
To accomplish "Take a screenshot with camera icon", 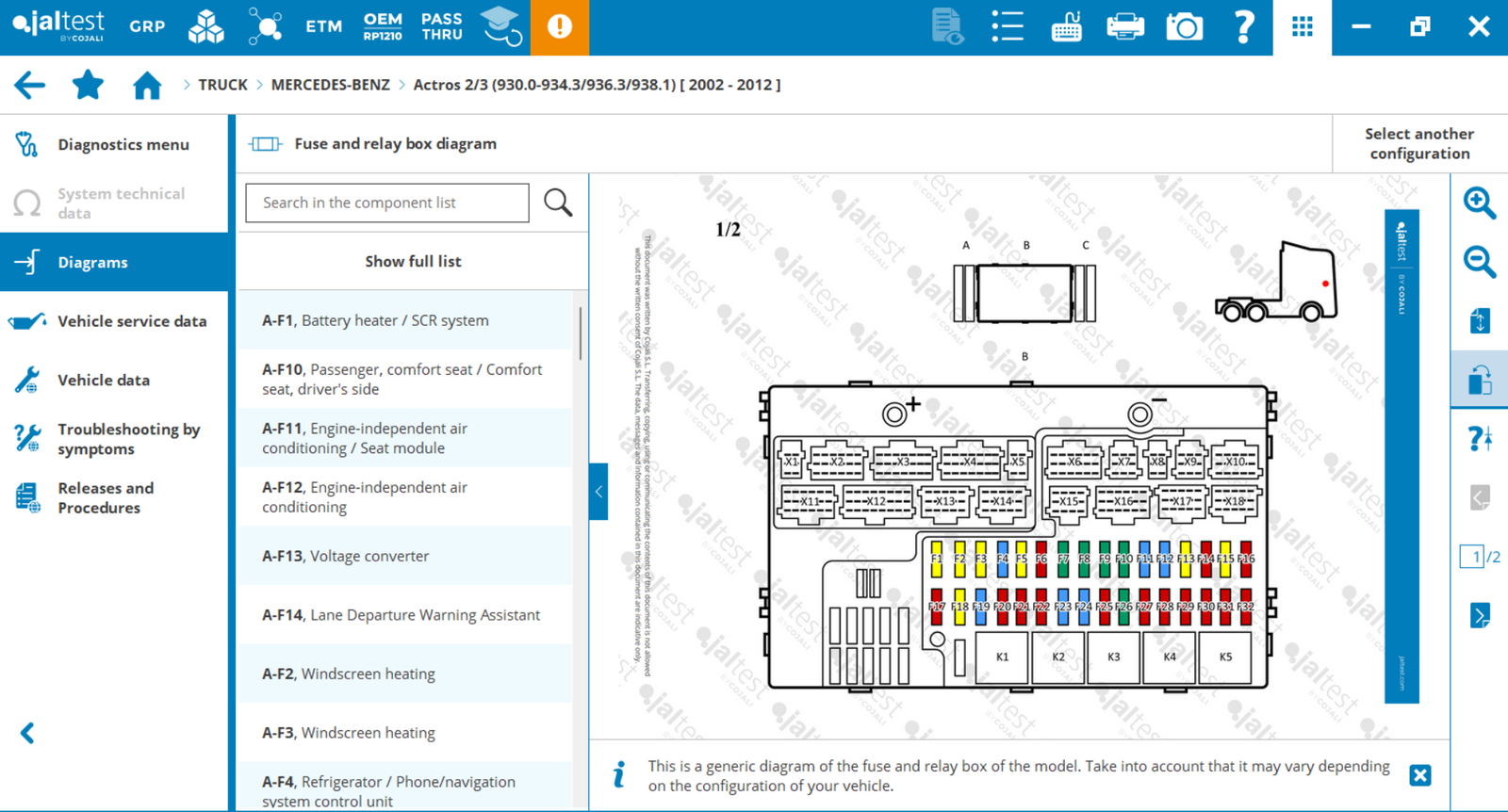I will pos(1185,26).
